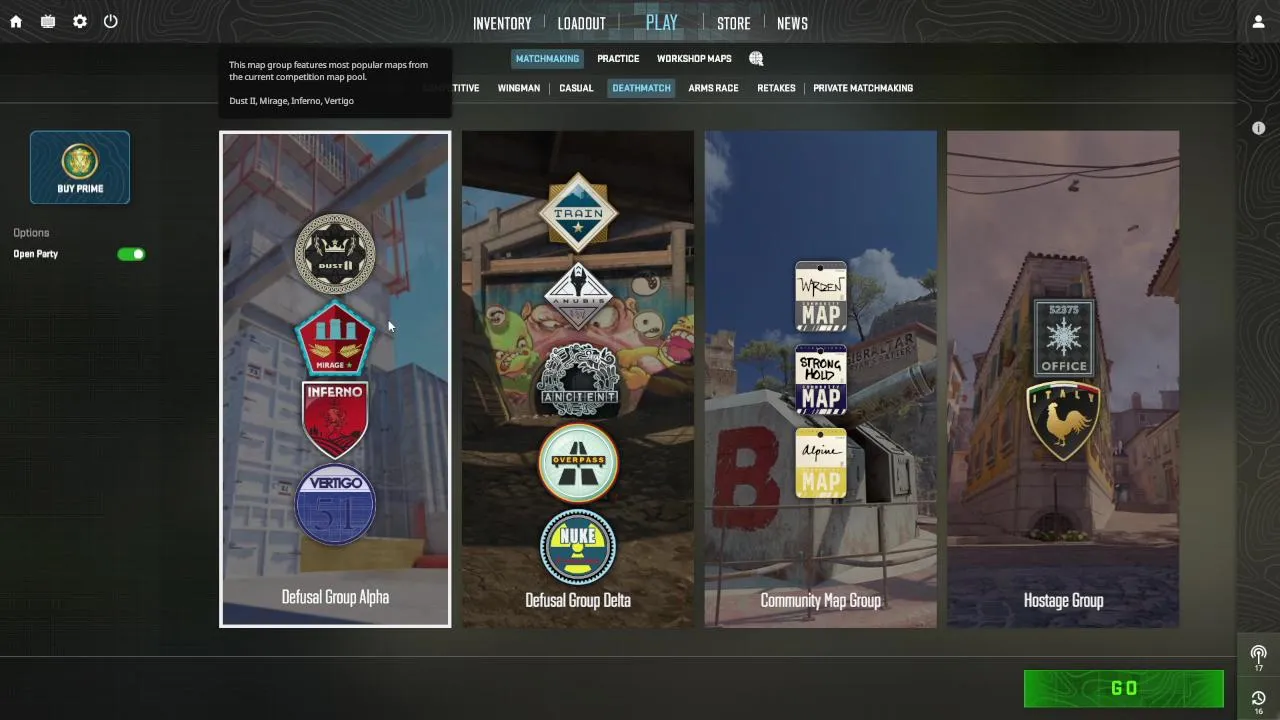Screen dimensions: 1280x720
Task: Click the Options heading text
Action: click(31, 233)
